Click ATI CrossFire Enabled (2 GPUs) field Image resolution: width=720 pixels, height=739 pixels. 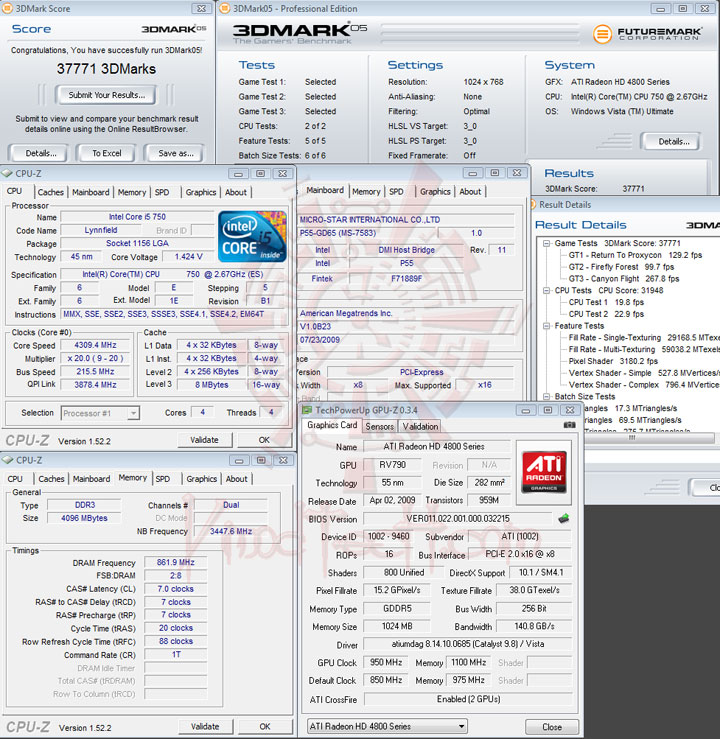coord(468,699)
